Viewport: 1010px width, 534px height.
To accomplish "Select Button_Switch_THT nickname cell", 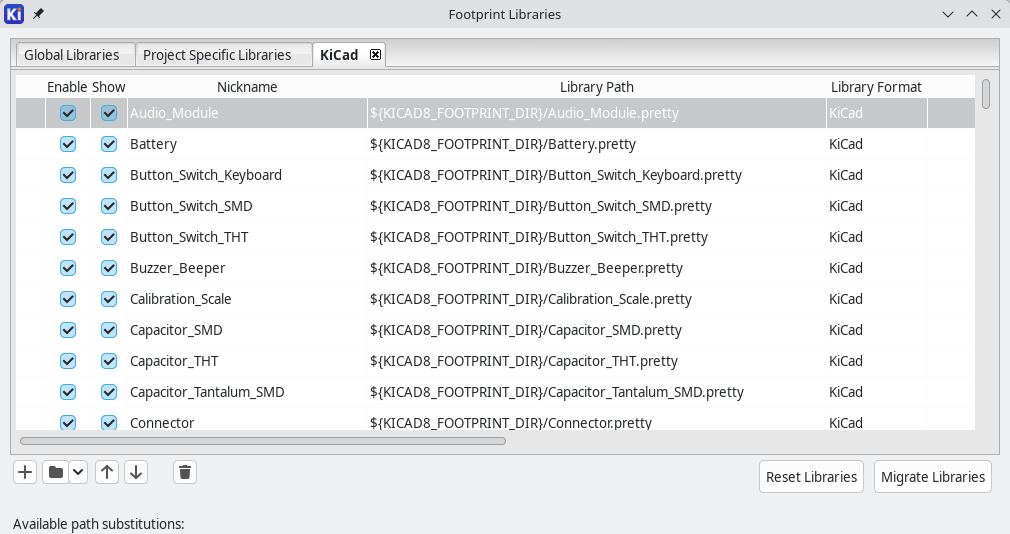I will pyautogui.click(x=247, y=236).
